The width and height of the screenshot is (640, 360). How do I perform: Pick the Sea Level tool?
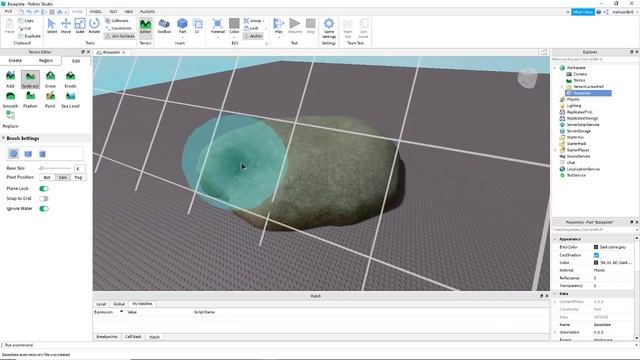point(70,99)
